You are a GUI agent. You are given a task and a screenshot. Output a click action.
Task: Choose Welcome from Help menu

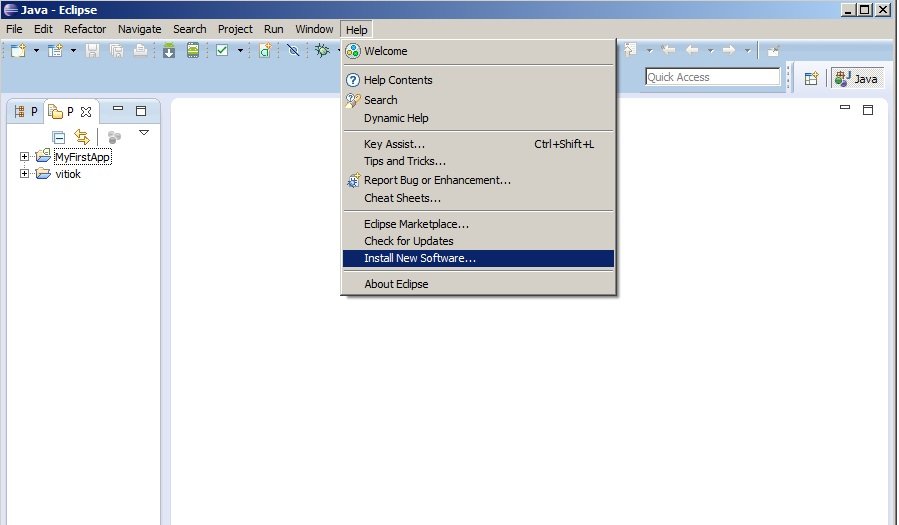(479, 51)
